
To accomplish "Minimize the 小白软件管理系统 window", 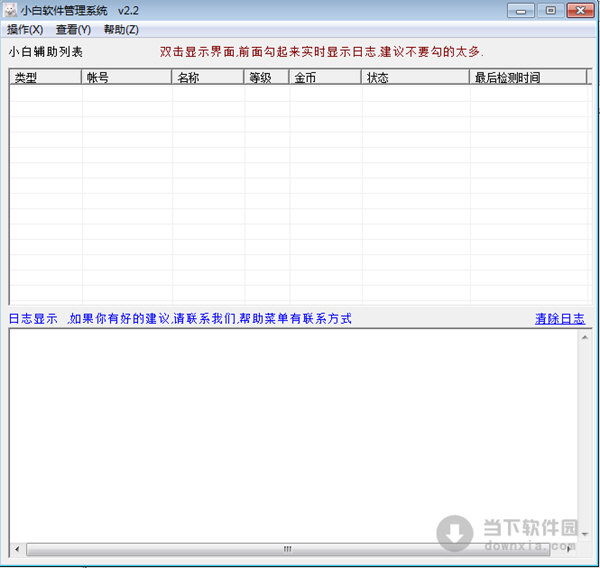I will [521, 10].
